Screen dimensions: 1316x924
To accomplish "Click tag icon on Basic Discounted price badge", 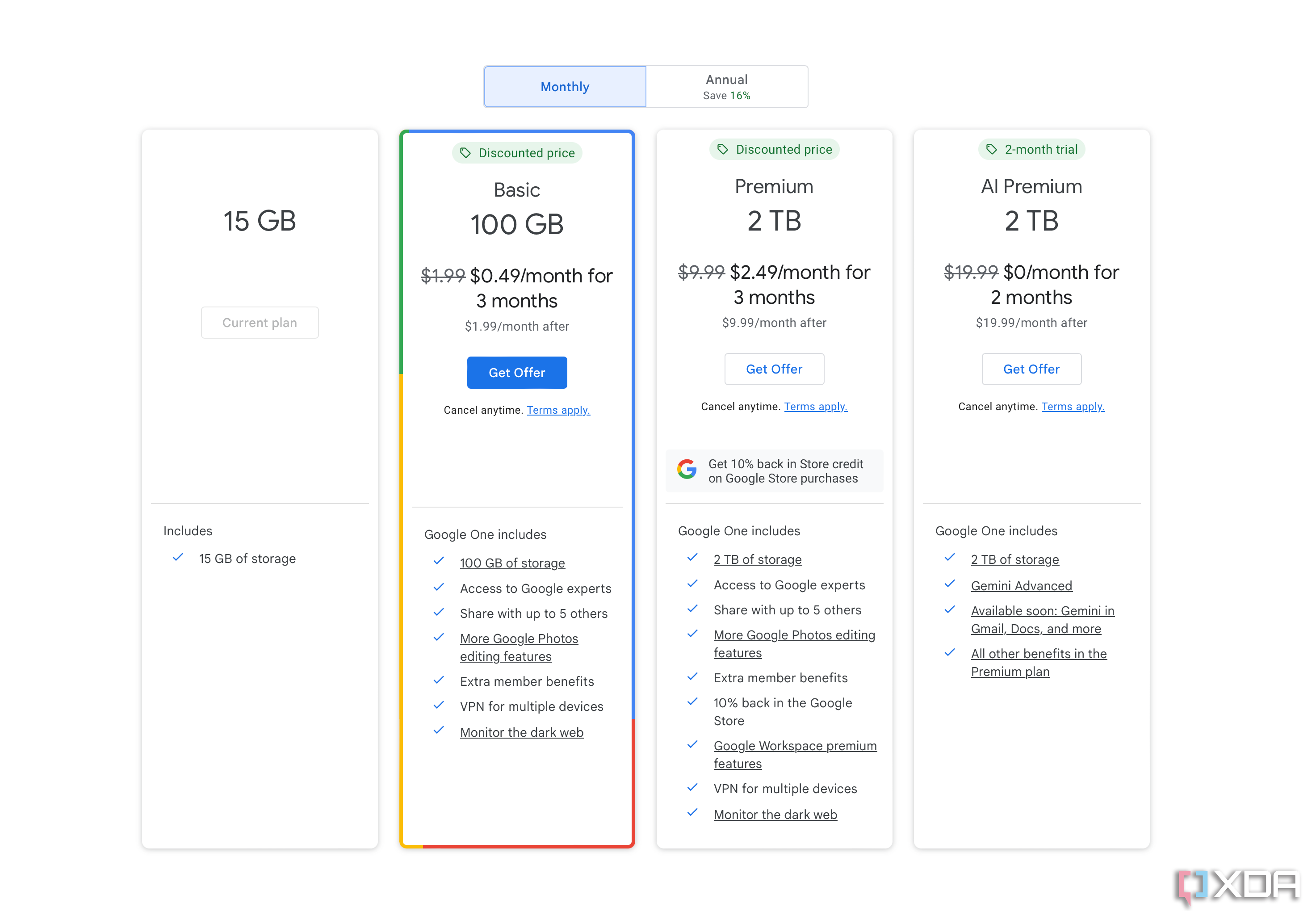I will pyautogui.click(x=465, y=153).
